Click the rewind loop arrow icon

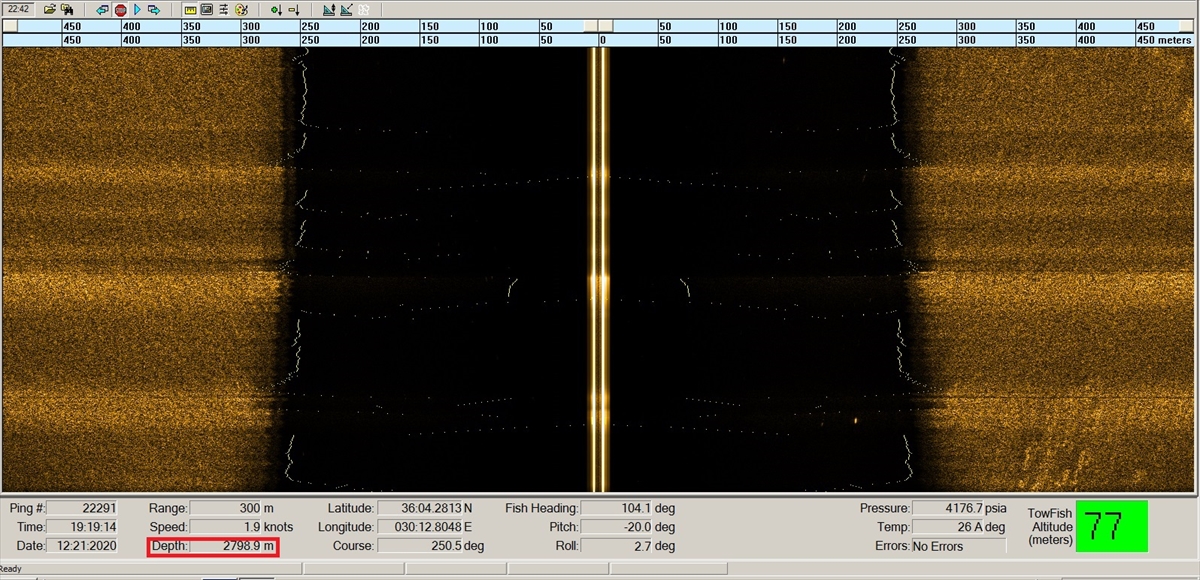(x=102, y=9)
